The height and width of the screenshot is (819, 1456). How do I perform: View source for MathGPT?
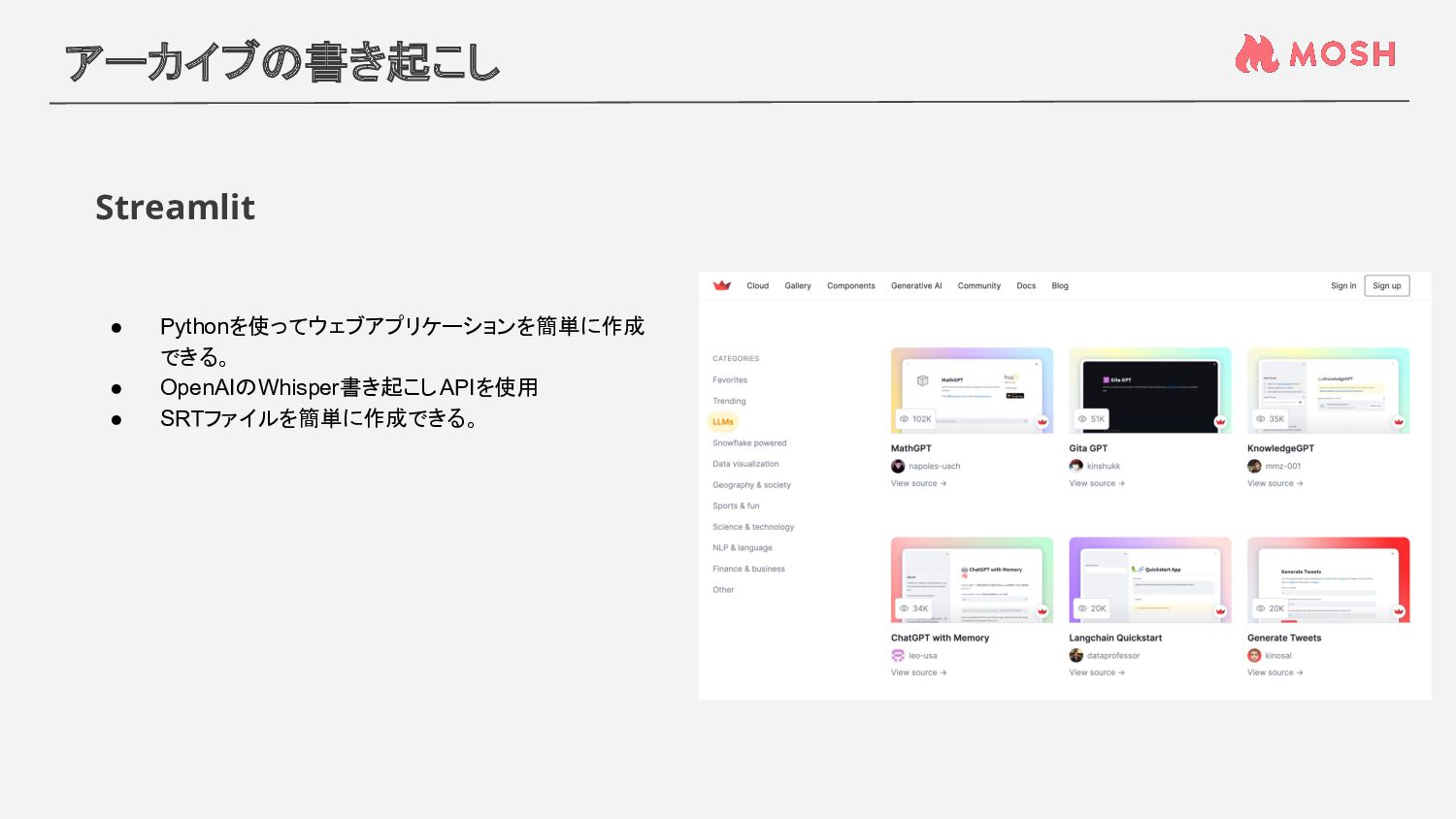coord(918,483)
